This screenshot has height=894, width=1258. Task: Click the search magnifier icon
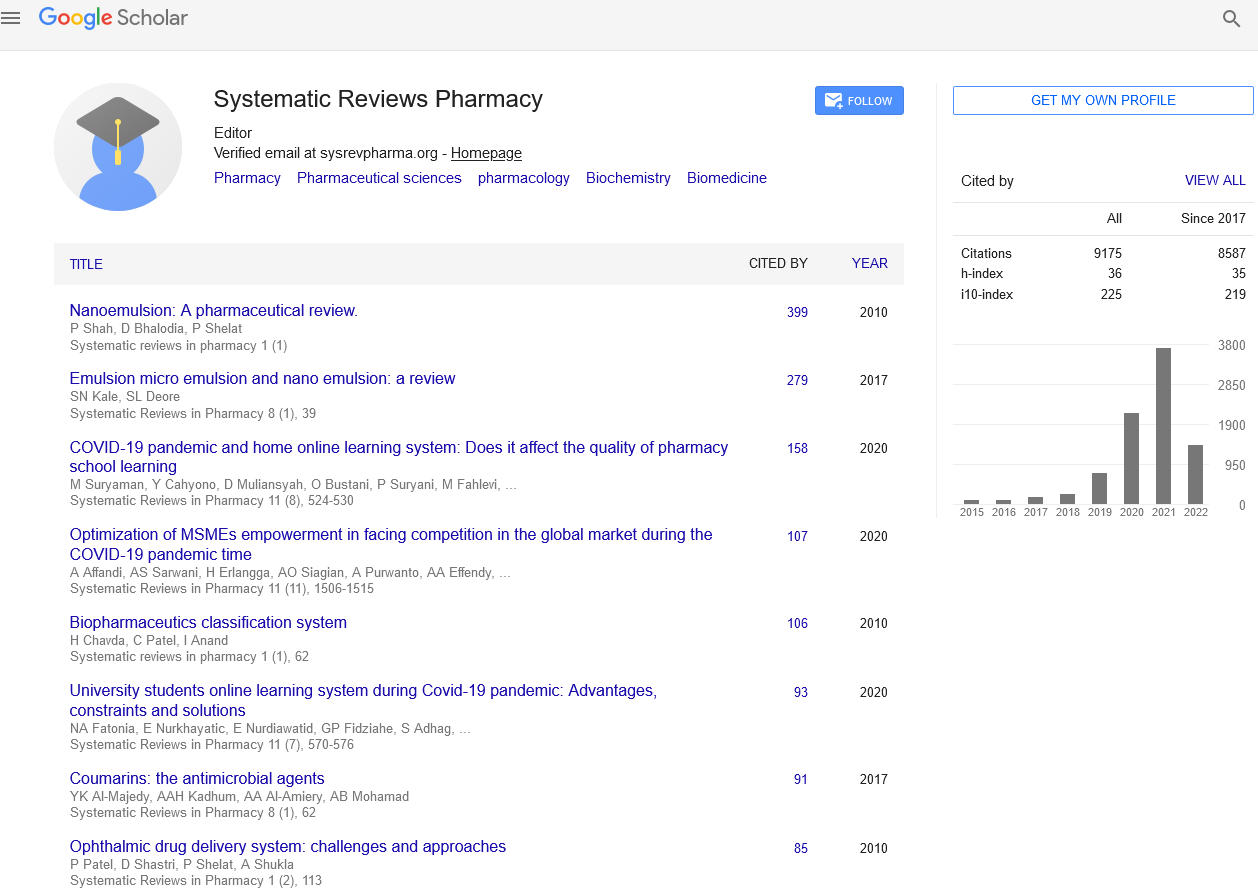click(1231, 18)
